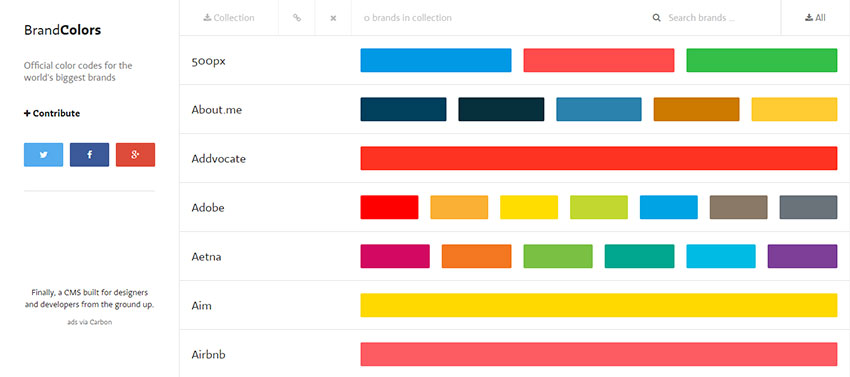Download All brand colors

[815, 18]
